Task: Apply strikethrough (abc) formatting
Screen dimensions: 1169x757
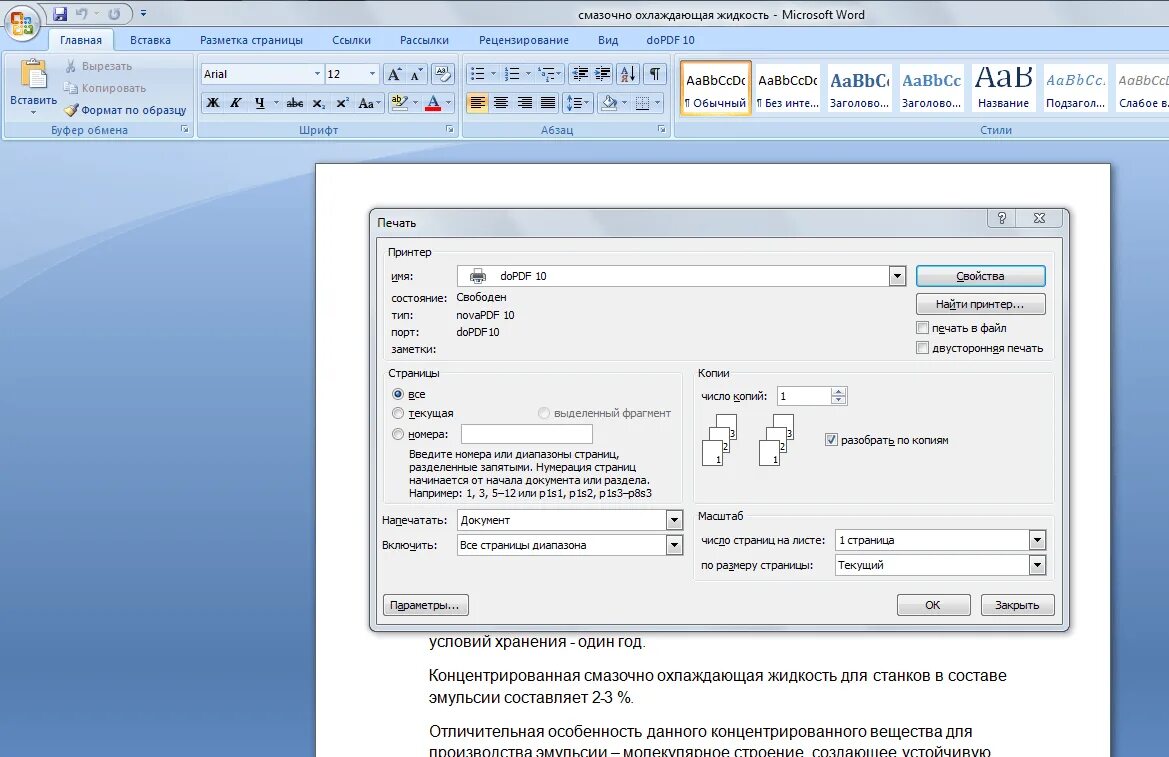Action: 294,103
